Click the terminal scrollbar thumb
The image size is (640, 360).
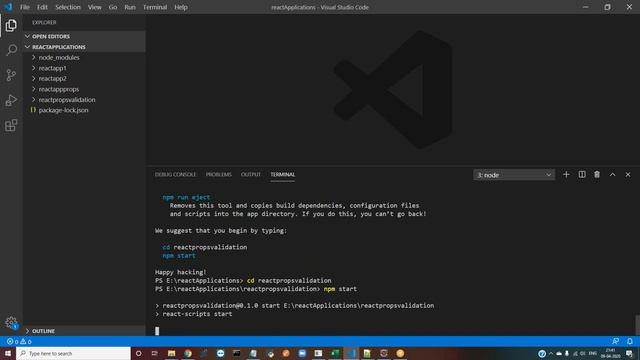[x=637, y=325]
